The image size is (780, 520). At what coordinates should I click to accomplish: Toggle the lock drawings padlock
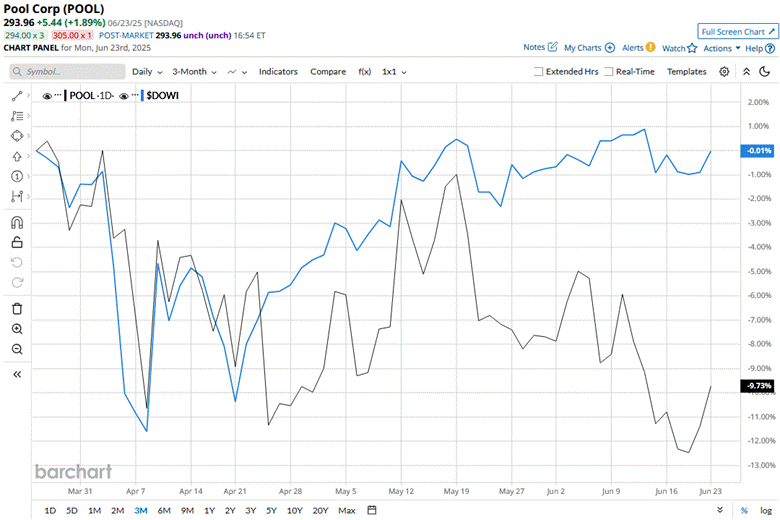[17, 242]
